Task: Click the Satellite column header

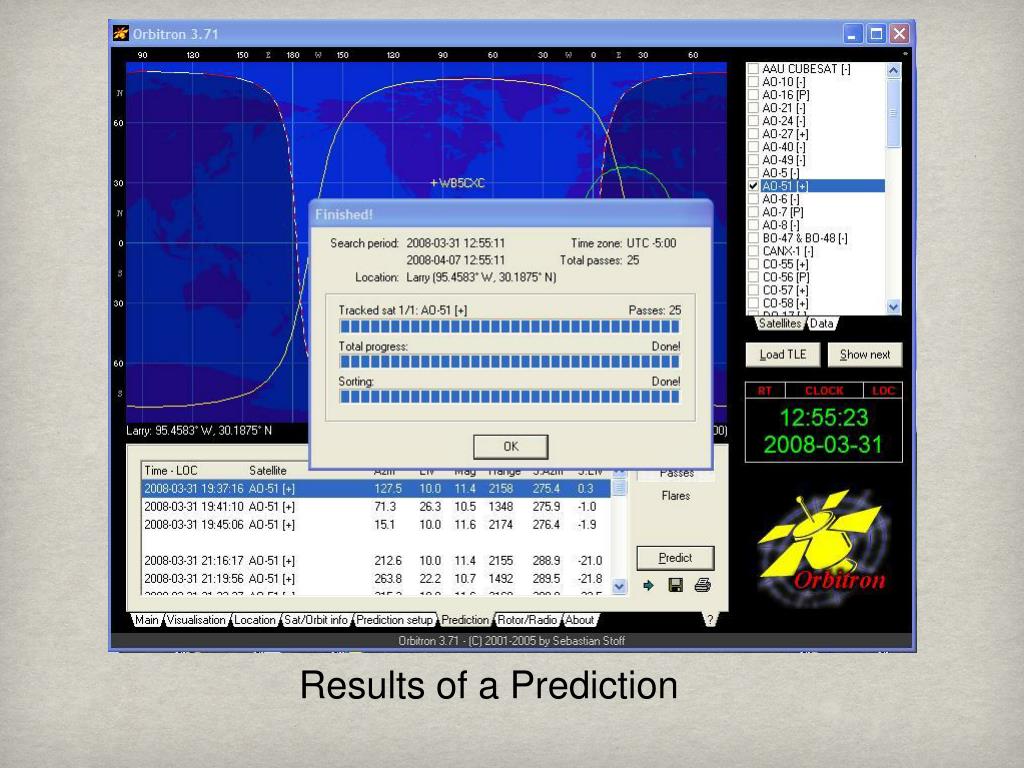Action: 268,471
